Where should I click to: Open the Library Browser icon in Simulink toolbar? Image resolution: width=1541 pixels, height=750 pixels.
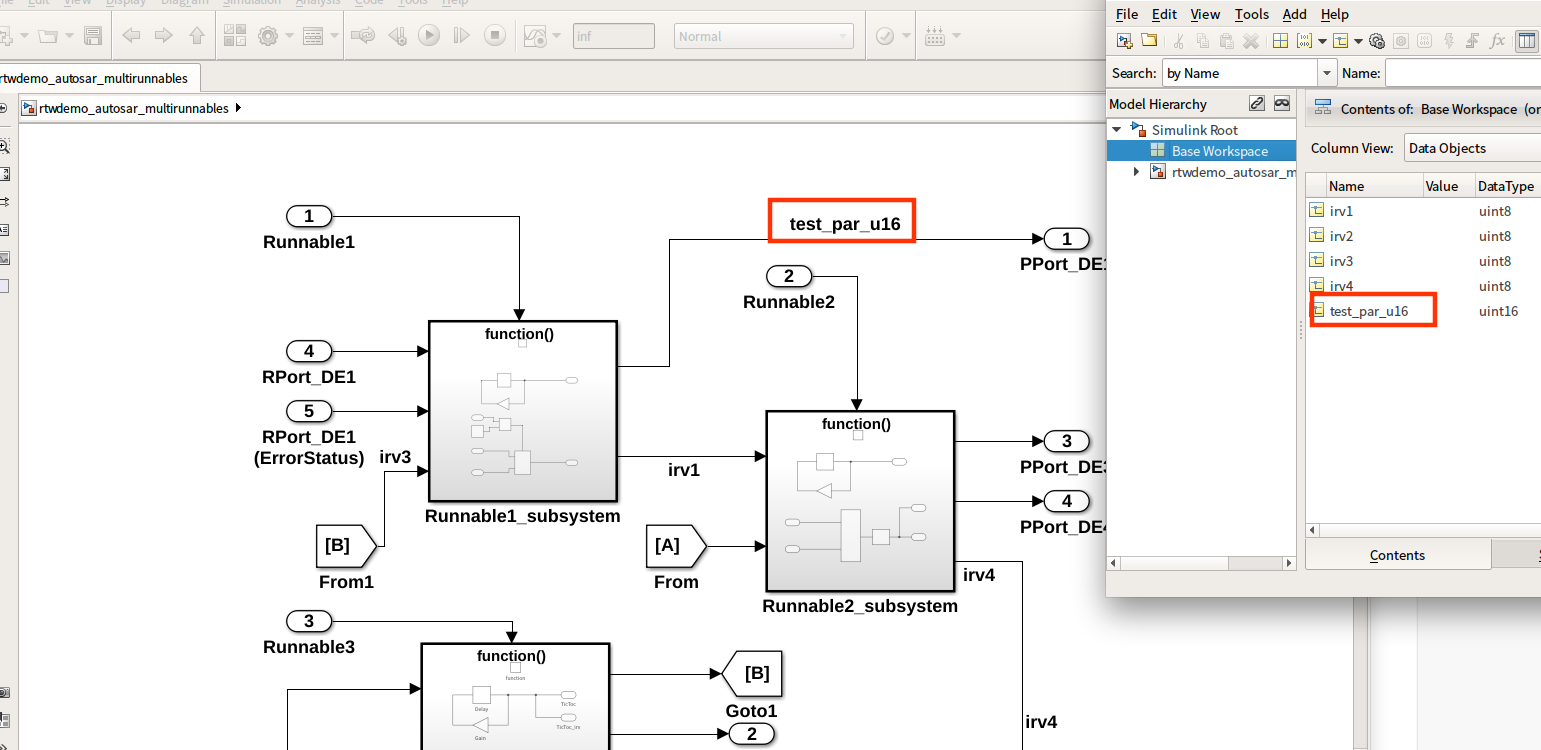[x=235, y=36]
